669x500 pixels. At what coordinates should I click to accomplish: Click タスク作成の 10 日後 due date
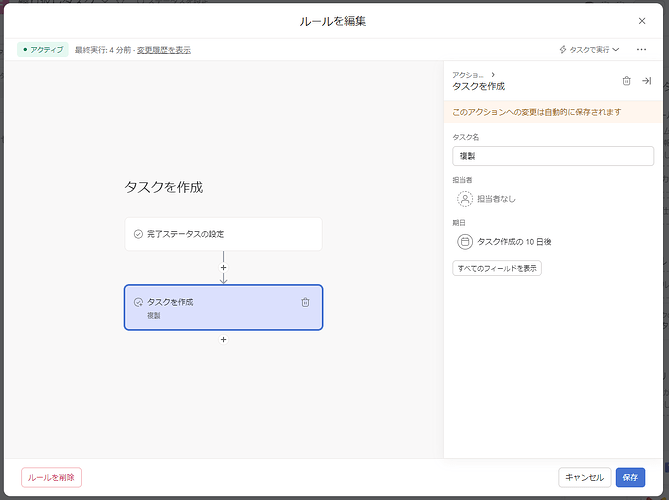pos(514,241)
